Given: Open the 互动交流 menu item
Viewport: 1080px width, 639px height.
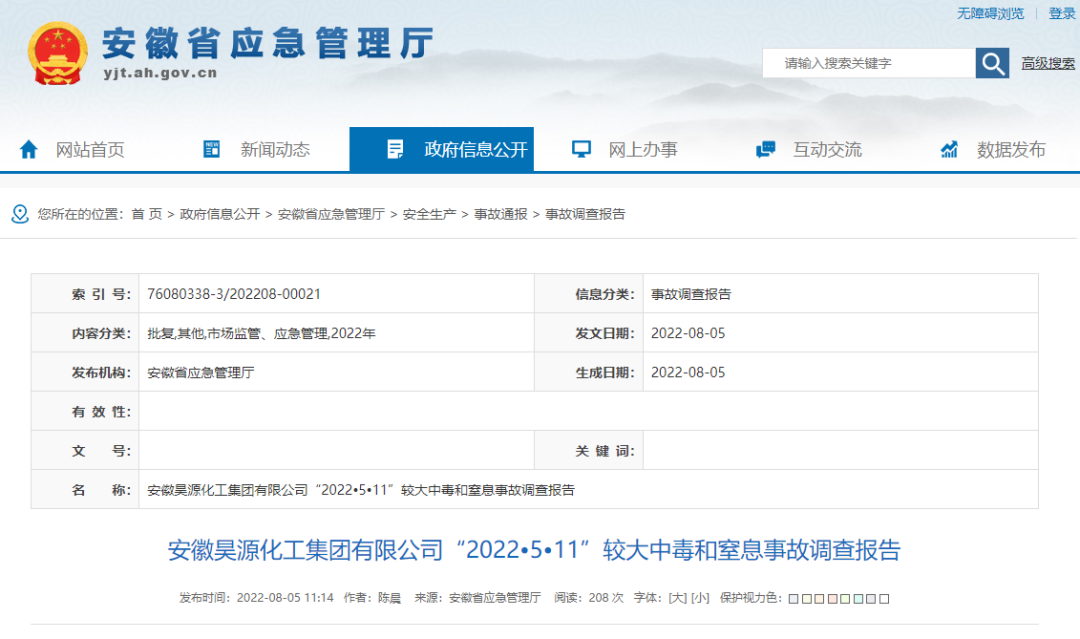Looking at the screenshot, I should [x=827, y=149].
